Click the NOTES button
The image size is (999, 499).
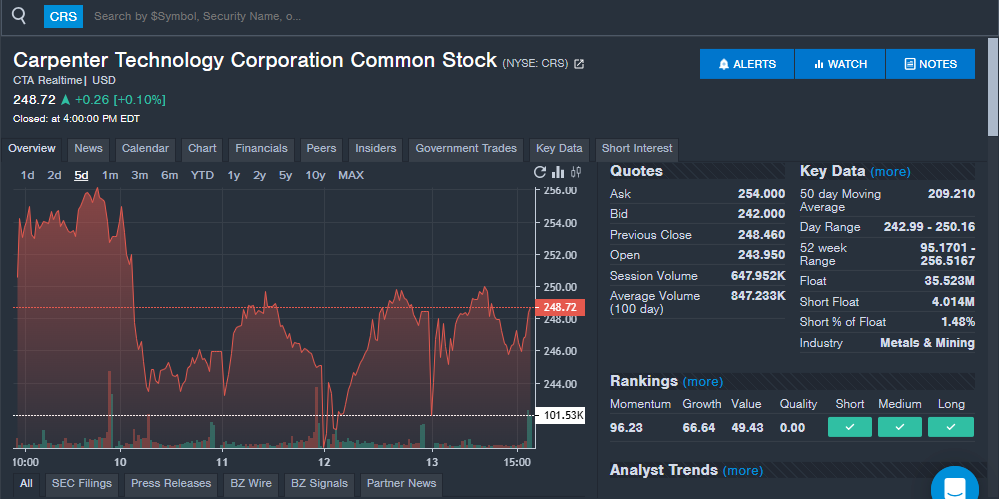pyautogui.click(x=930, y=64)
